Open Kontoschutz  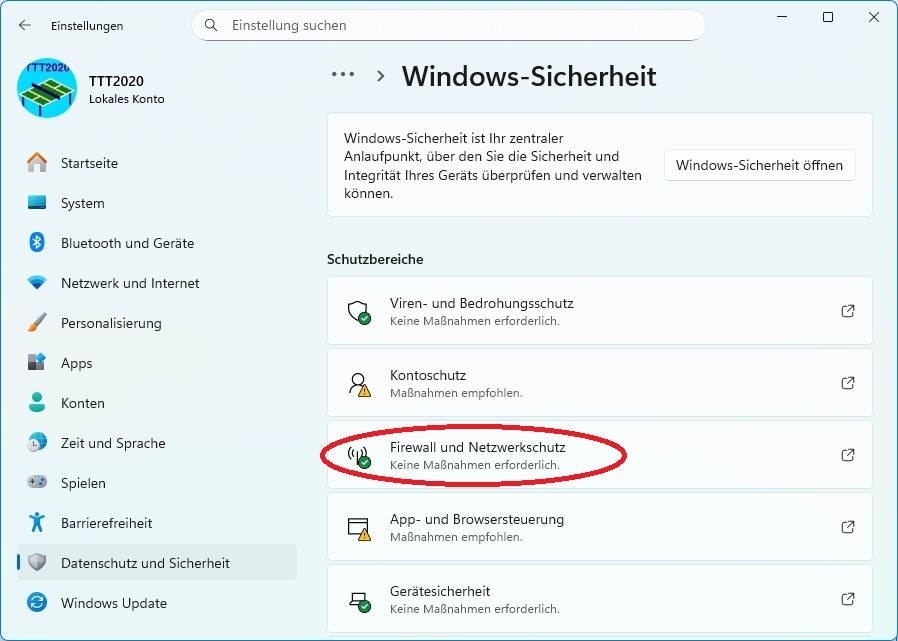[600, 383]
